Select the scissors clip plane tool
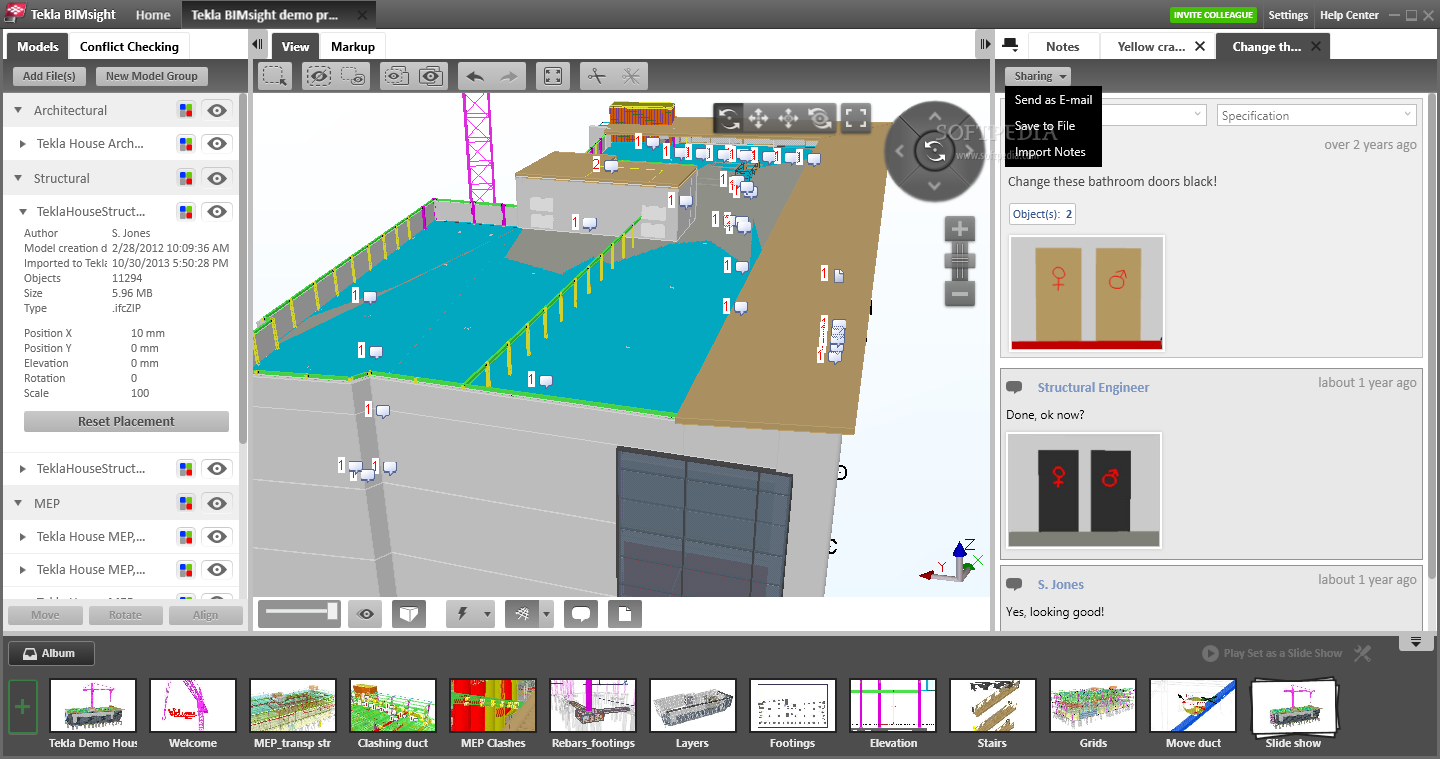The height and width of the screenshot is (759, 1440). point(597,76)
